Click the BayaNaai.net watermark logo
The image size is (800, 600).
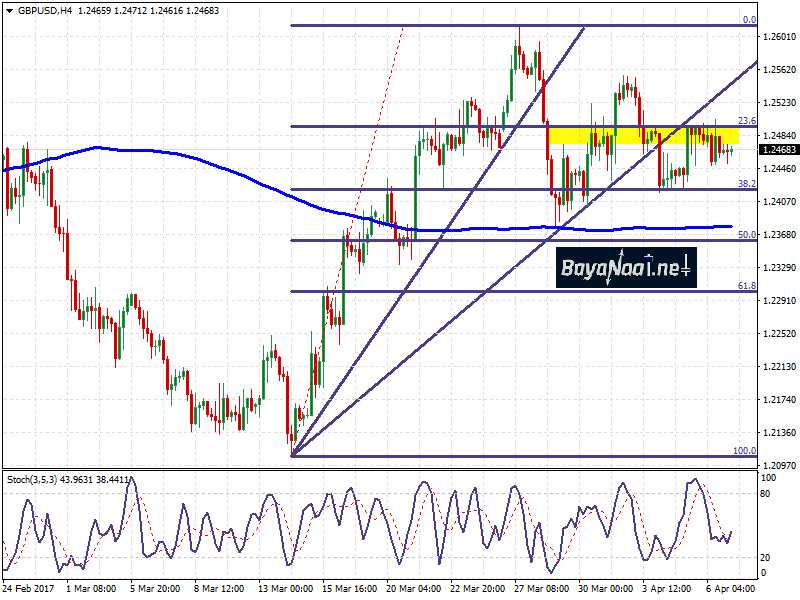pyautogui.click(x=626, y=268)
